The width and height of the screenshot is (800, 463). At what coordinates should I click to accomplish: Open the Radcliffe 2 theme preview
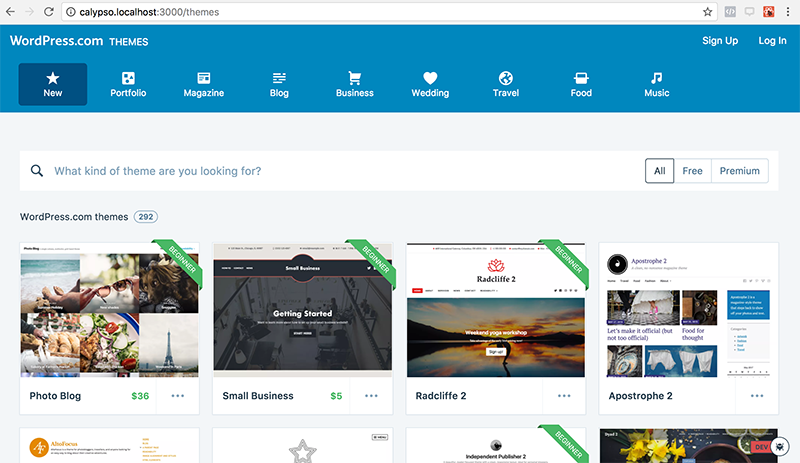click(495, 310)
